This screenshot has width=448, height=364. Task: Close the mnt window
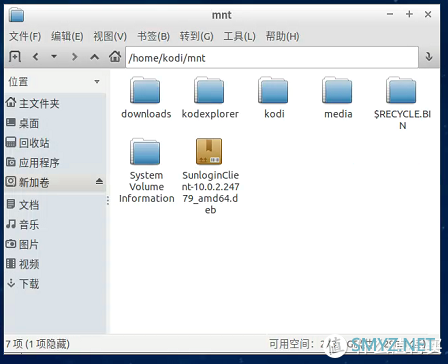coord(428,14)
